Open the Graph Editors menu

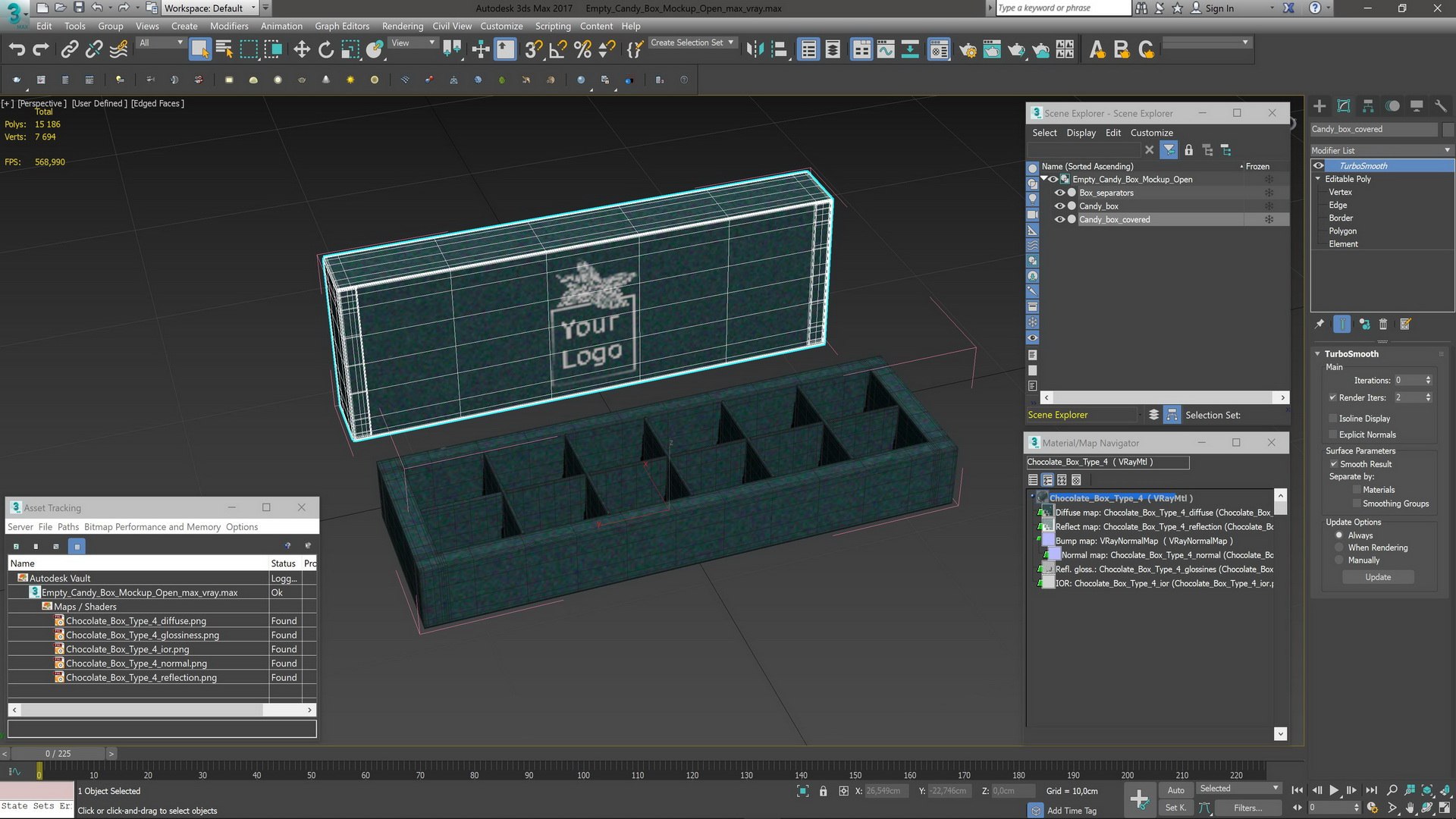[x=342, y=26]
